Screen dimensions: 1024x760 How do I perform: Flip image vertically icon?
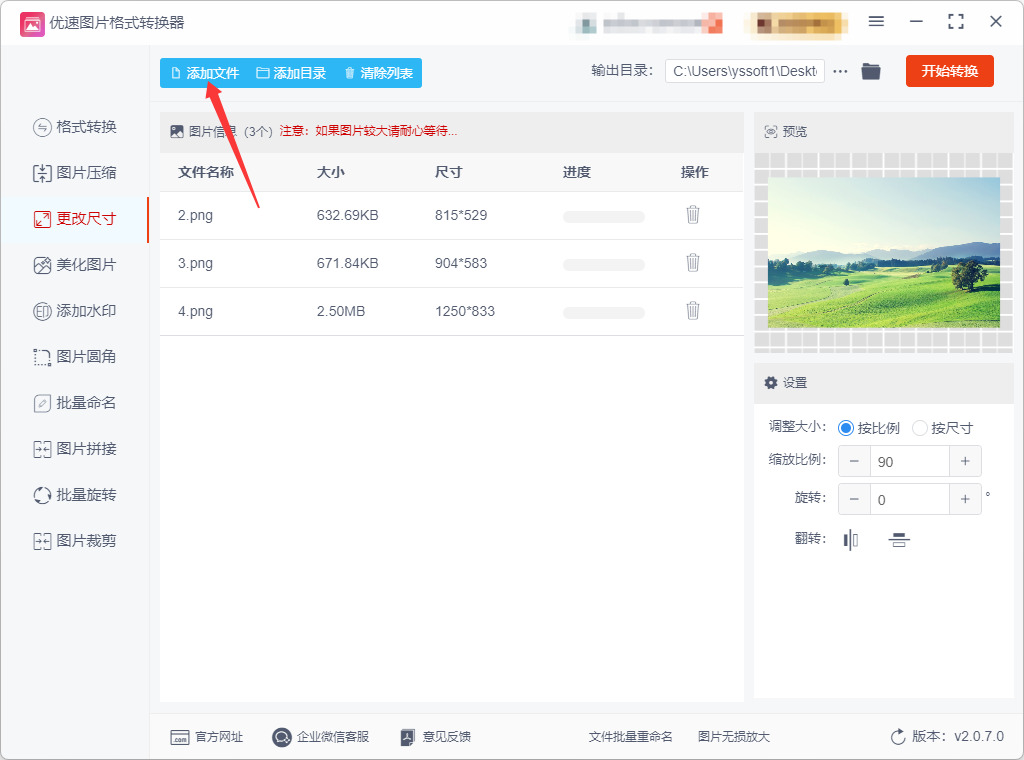[899, 540]
